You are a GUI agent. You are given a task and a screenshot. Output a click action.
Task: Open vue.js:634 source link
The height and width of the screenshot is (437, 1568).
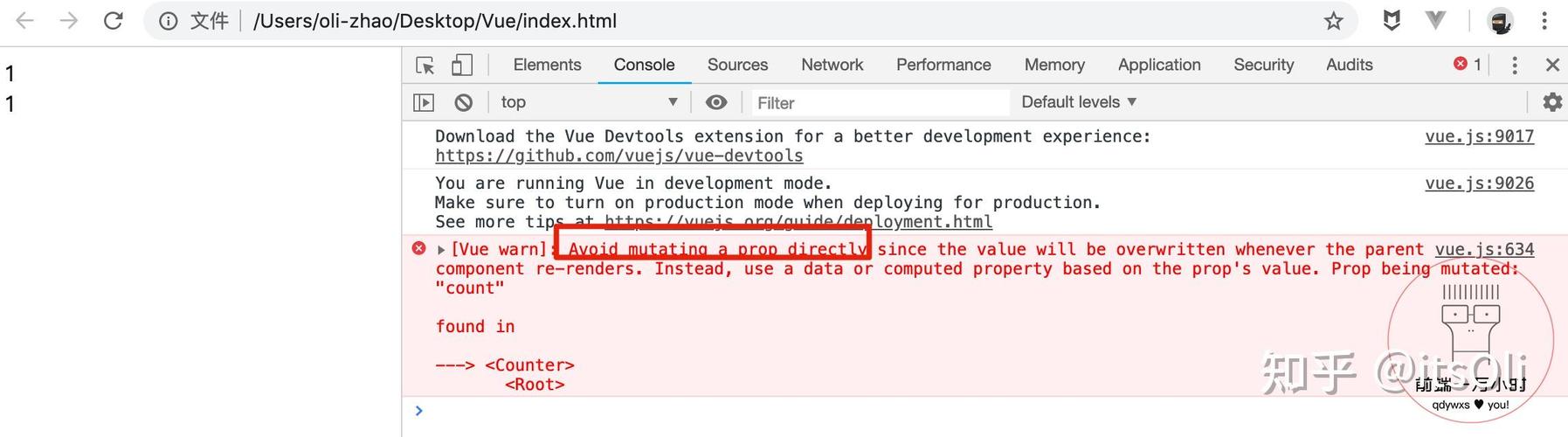coord(1484,249)
